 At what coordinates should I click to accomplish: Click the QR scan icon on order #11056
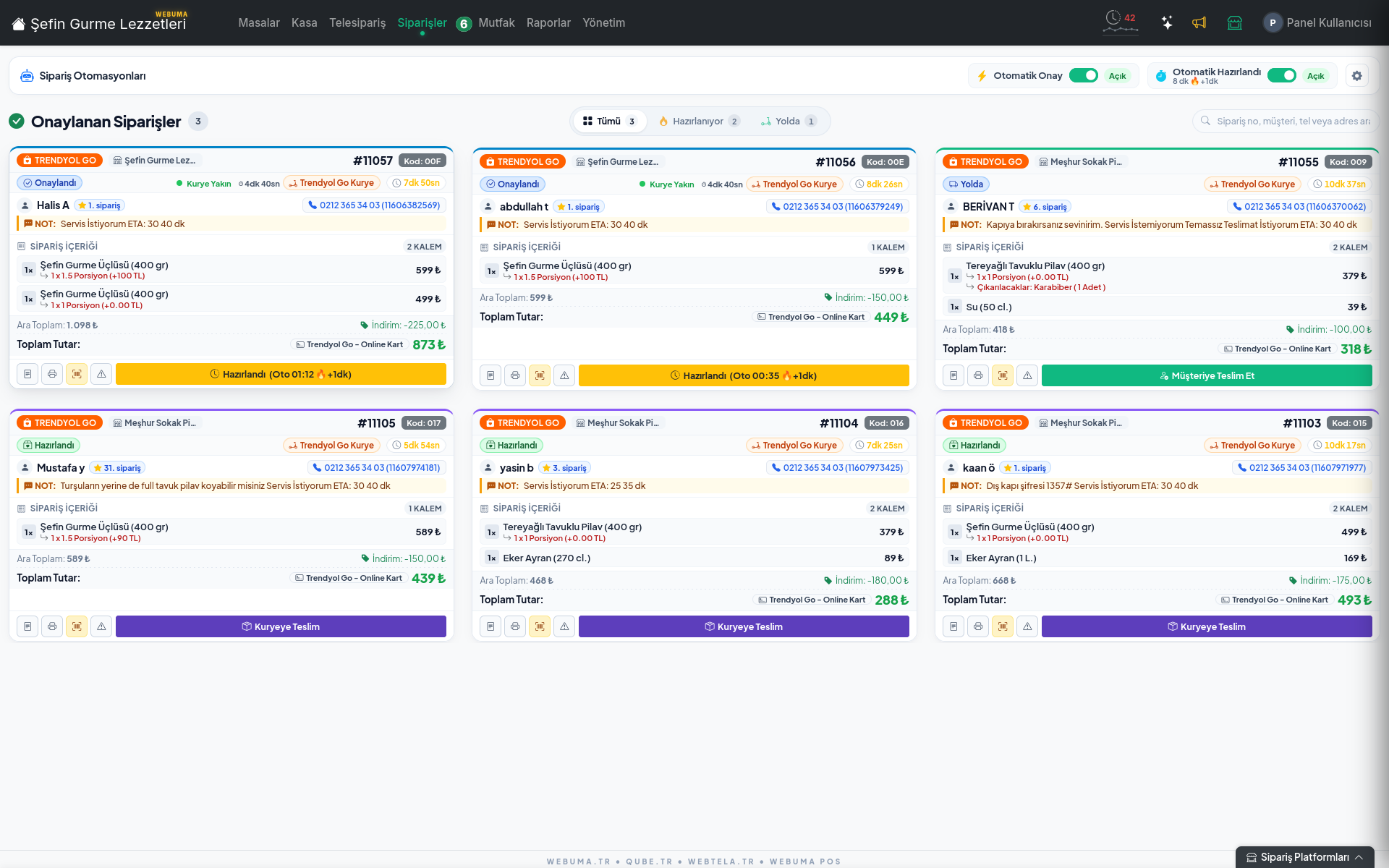(540, 375)
